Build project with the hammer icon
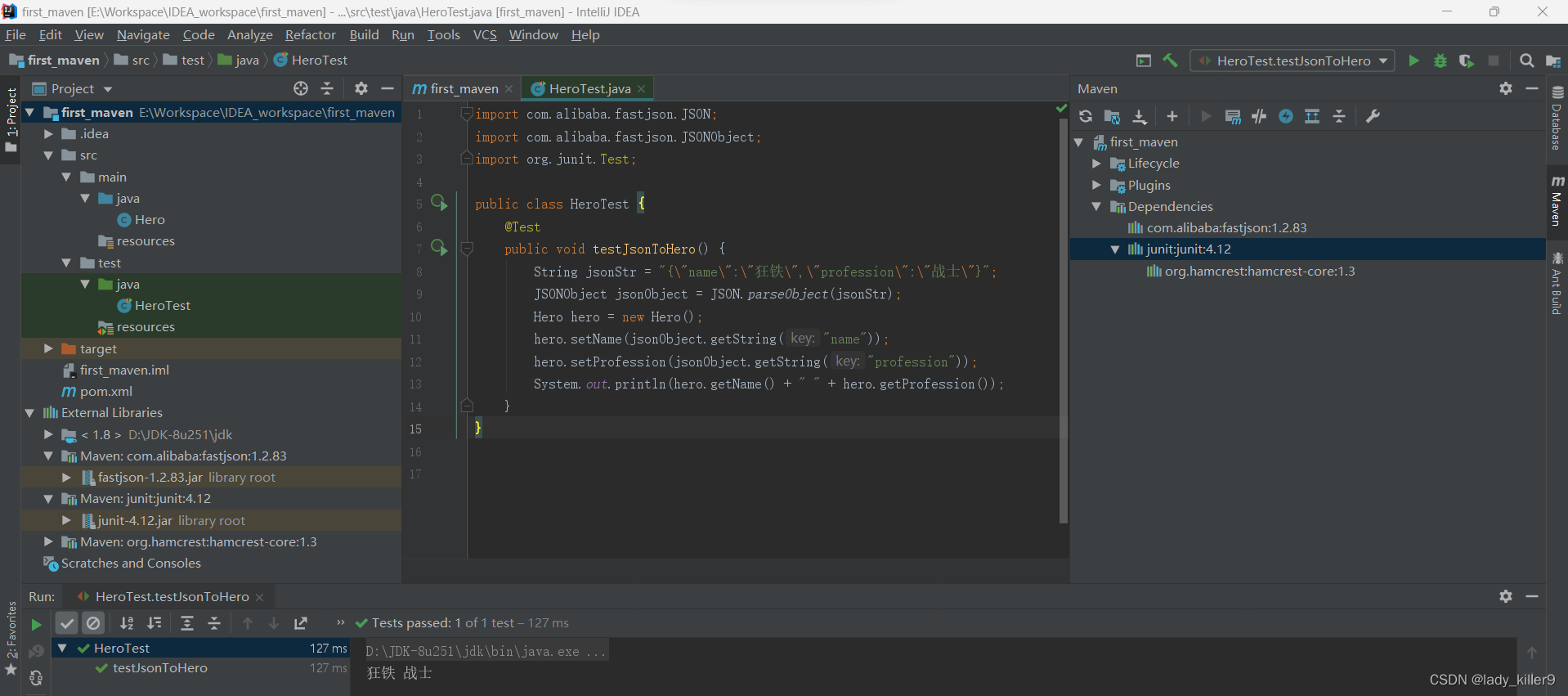Viewport: 1568px width, 696px height. click(1171, 61)
